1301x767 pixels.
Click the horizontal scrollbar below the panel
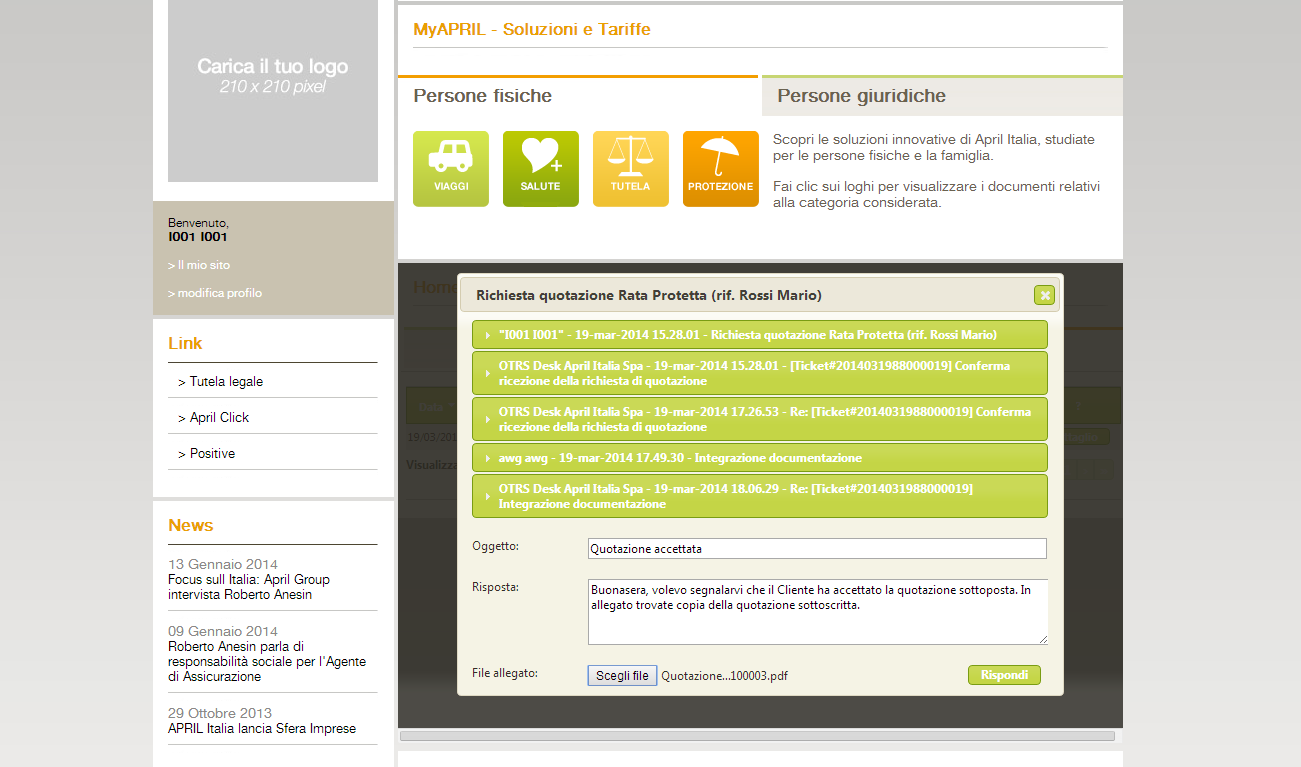point(757,736)
